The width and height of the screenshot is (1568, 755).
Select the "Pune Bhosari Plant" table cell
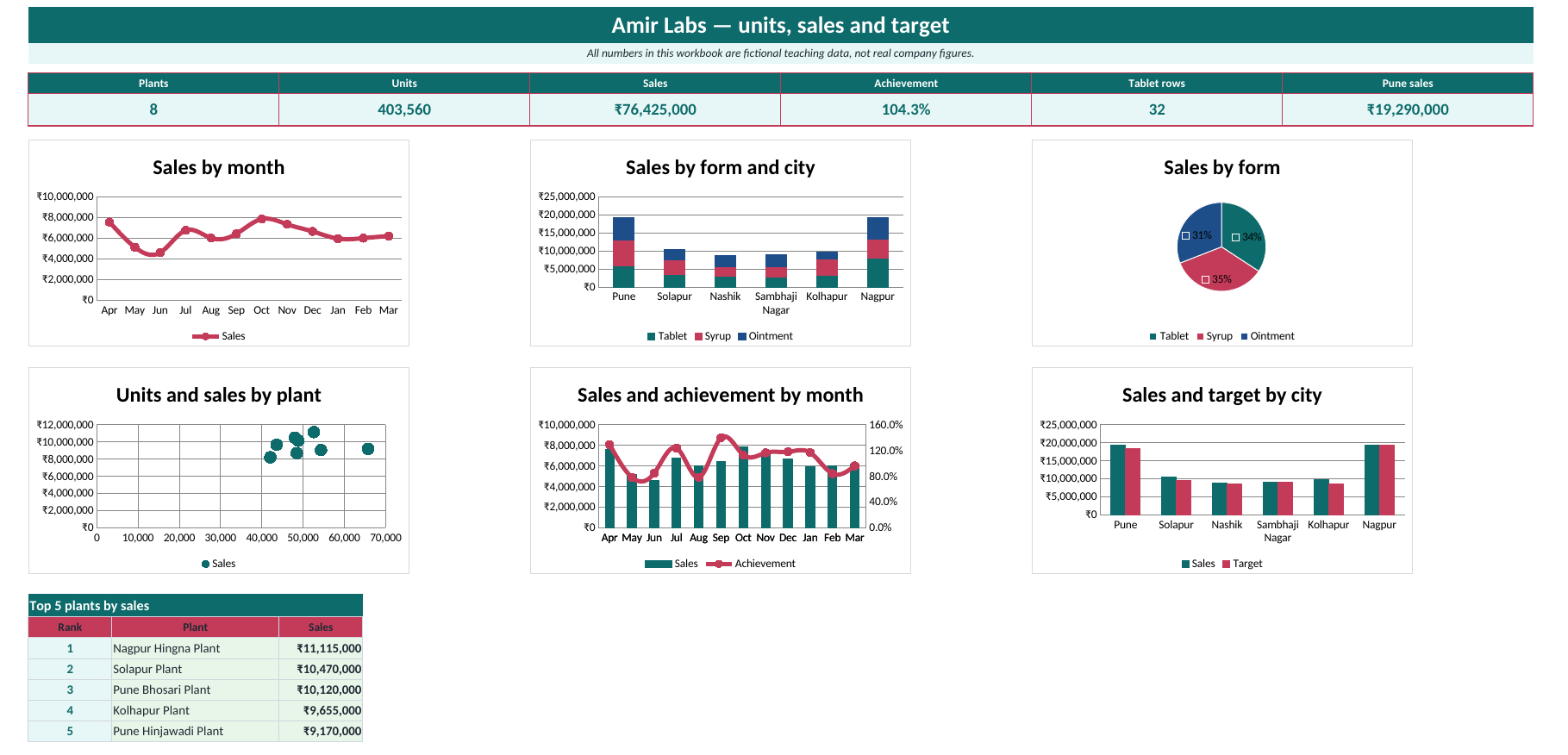[195, 689]
